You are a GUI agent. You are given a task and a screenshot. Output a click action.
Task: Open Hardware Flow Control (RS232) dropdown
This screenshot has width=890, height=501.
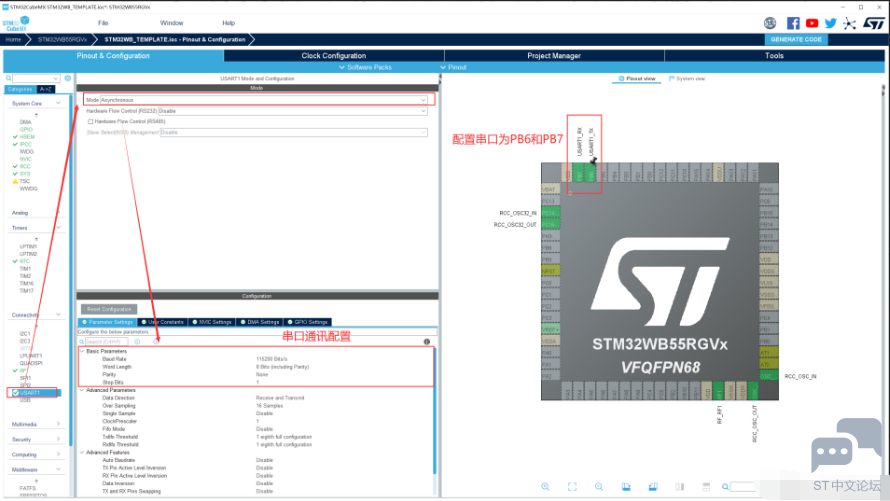292,111
